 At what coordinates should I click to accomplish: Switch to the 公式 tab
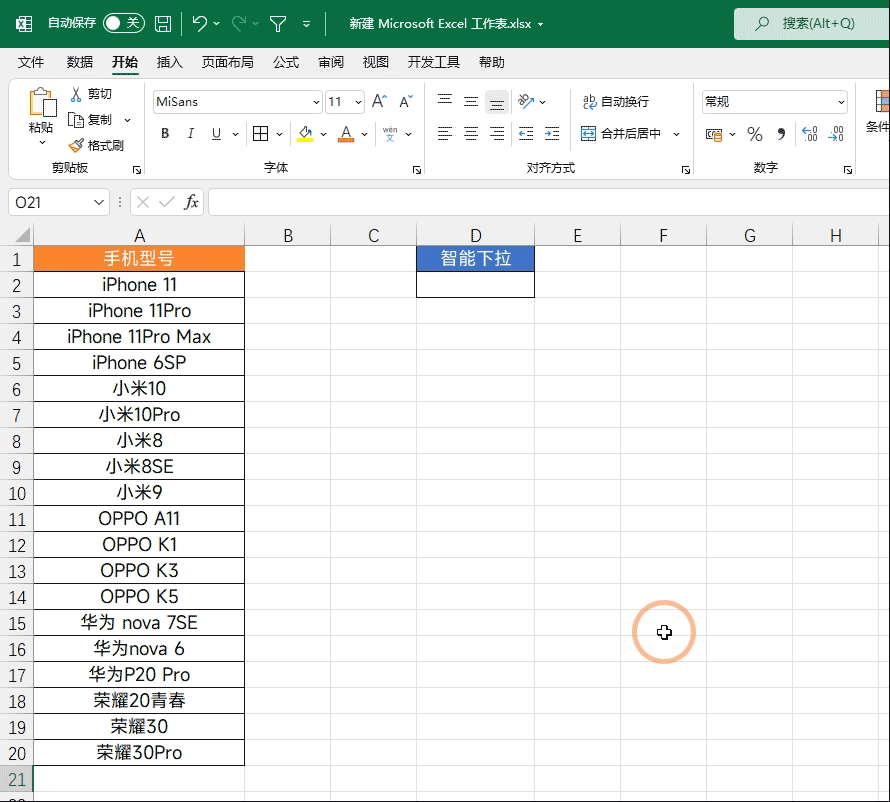[x=286, y=62]
